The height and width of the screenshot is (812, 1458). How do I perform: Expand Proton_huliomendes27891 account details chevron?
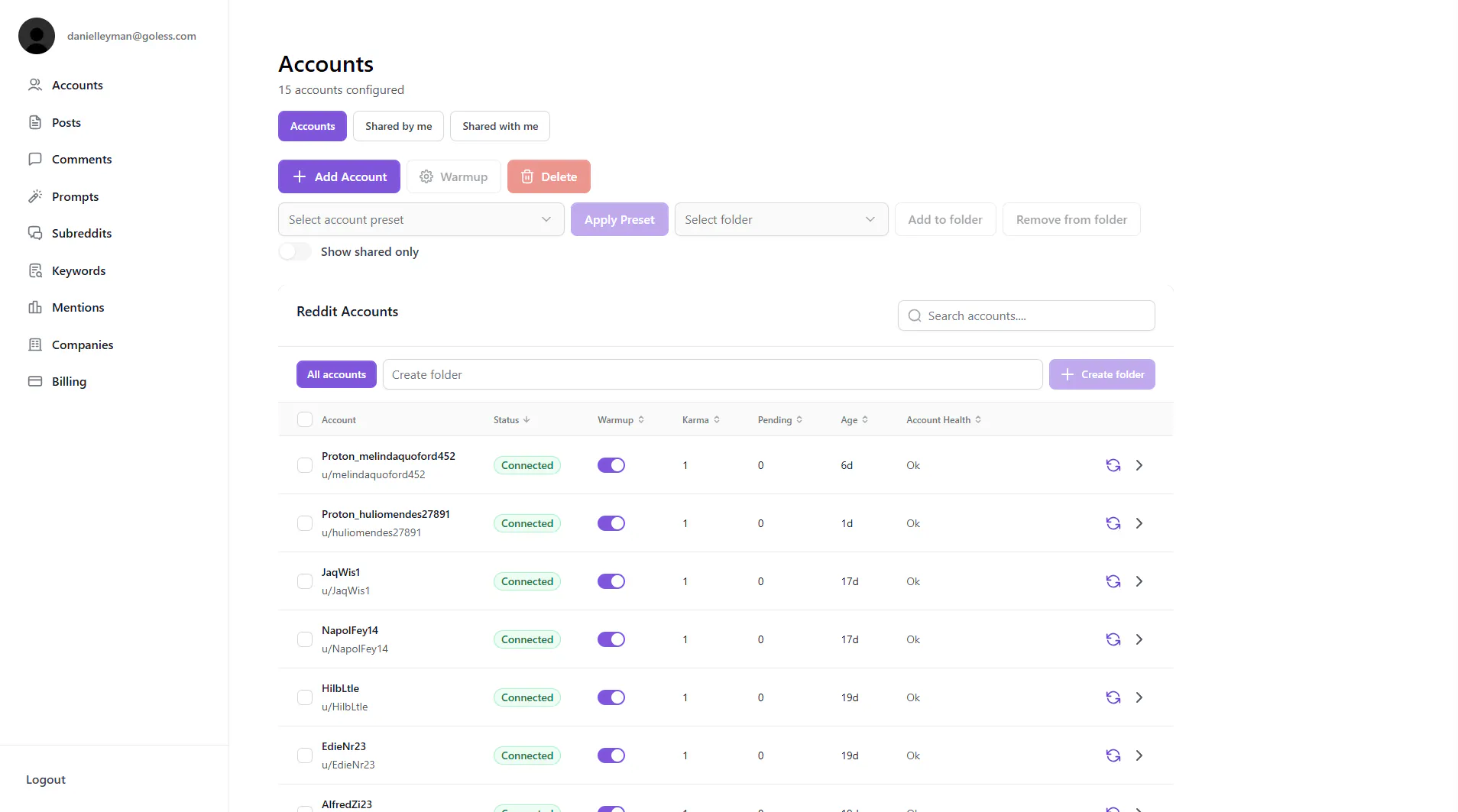[x=1139, y=523]
